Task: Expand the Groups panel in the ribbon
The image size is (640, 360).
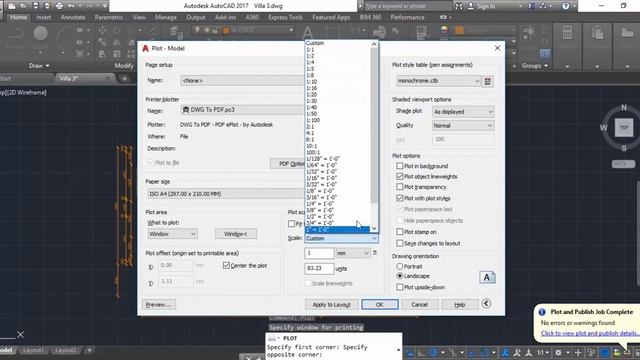Action: pos(535,66)
